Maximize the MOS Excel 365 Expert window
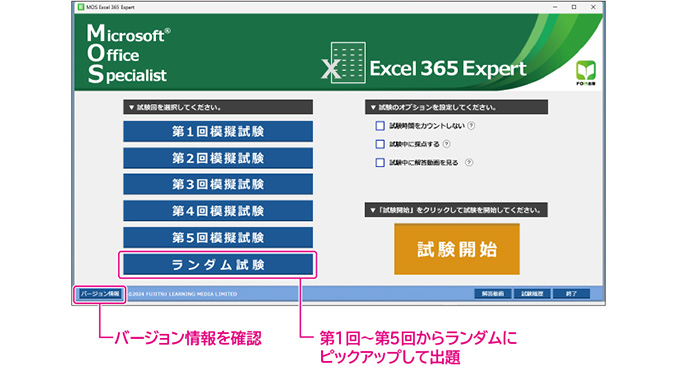 pyautogui.click(x=574, y=7)
